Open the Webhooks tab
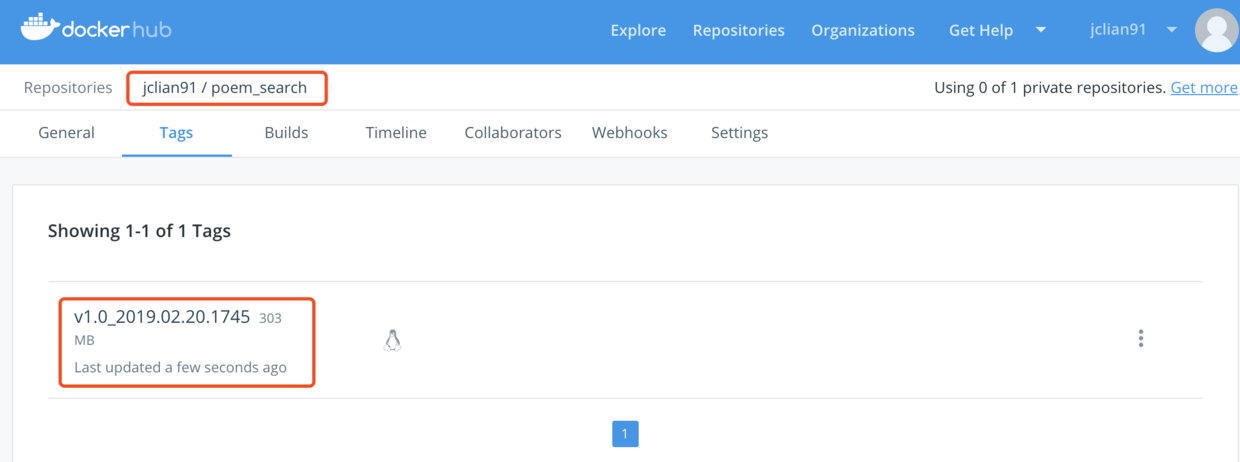This screenshot has height=462, width=1240. click(x=629, y=132)
